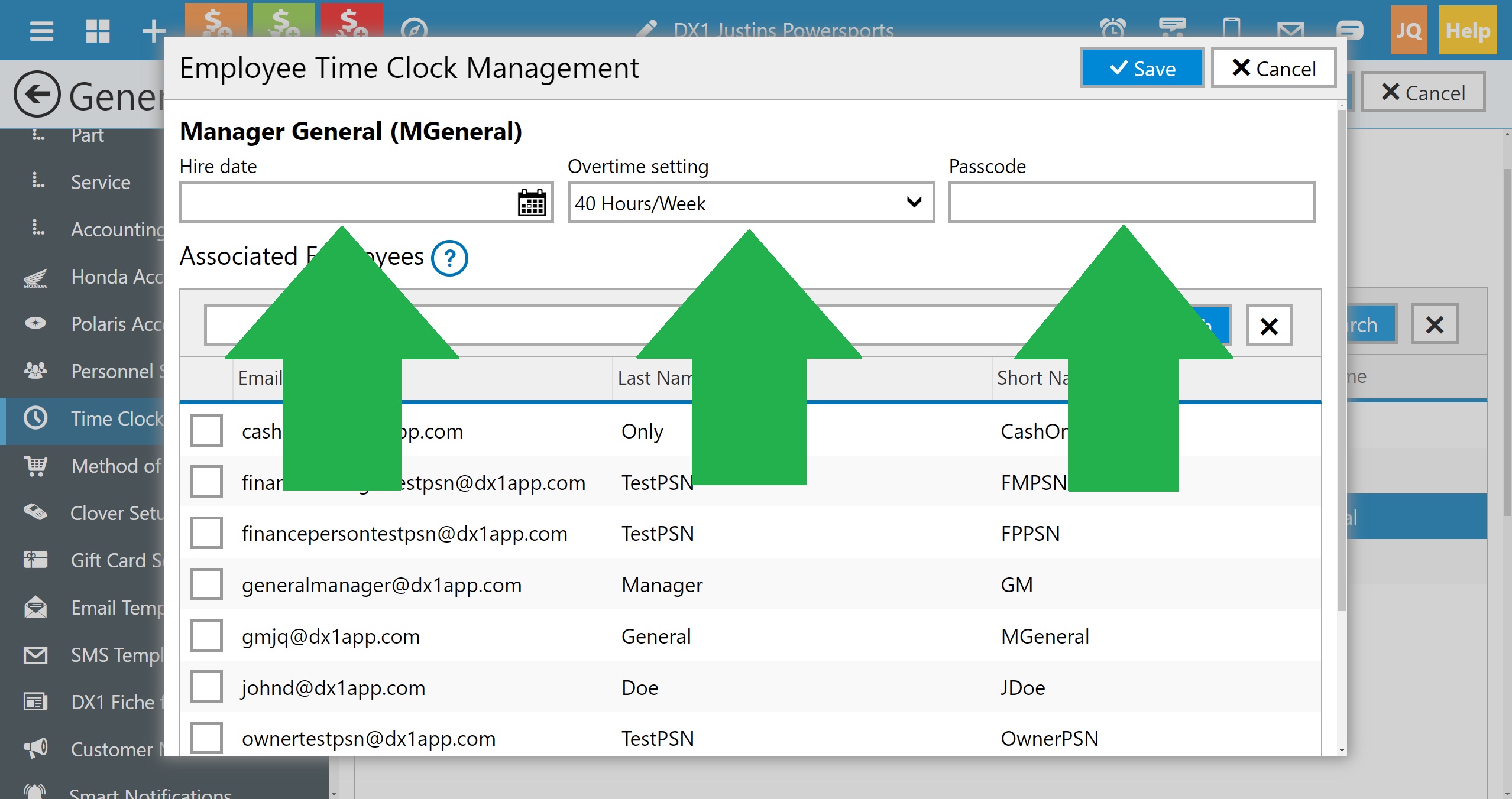The height and width of the screenshot is (799, 1512).
Task: Open the Overtime setting dropdown
Action: tap(750, 203)
